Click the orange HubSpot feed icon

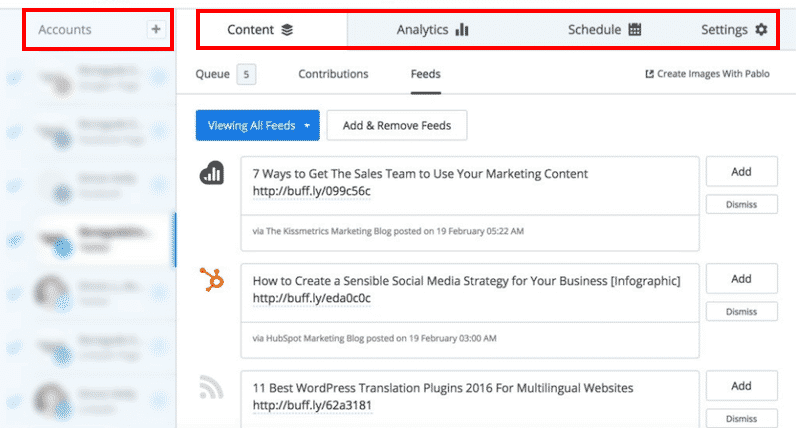pos(211,280)
